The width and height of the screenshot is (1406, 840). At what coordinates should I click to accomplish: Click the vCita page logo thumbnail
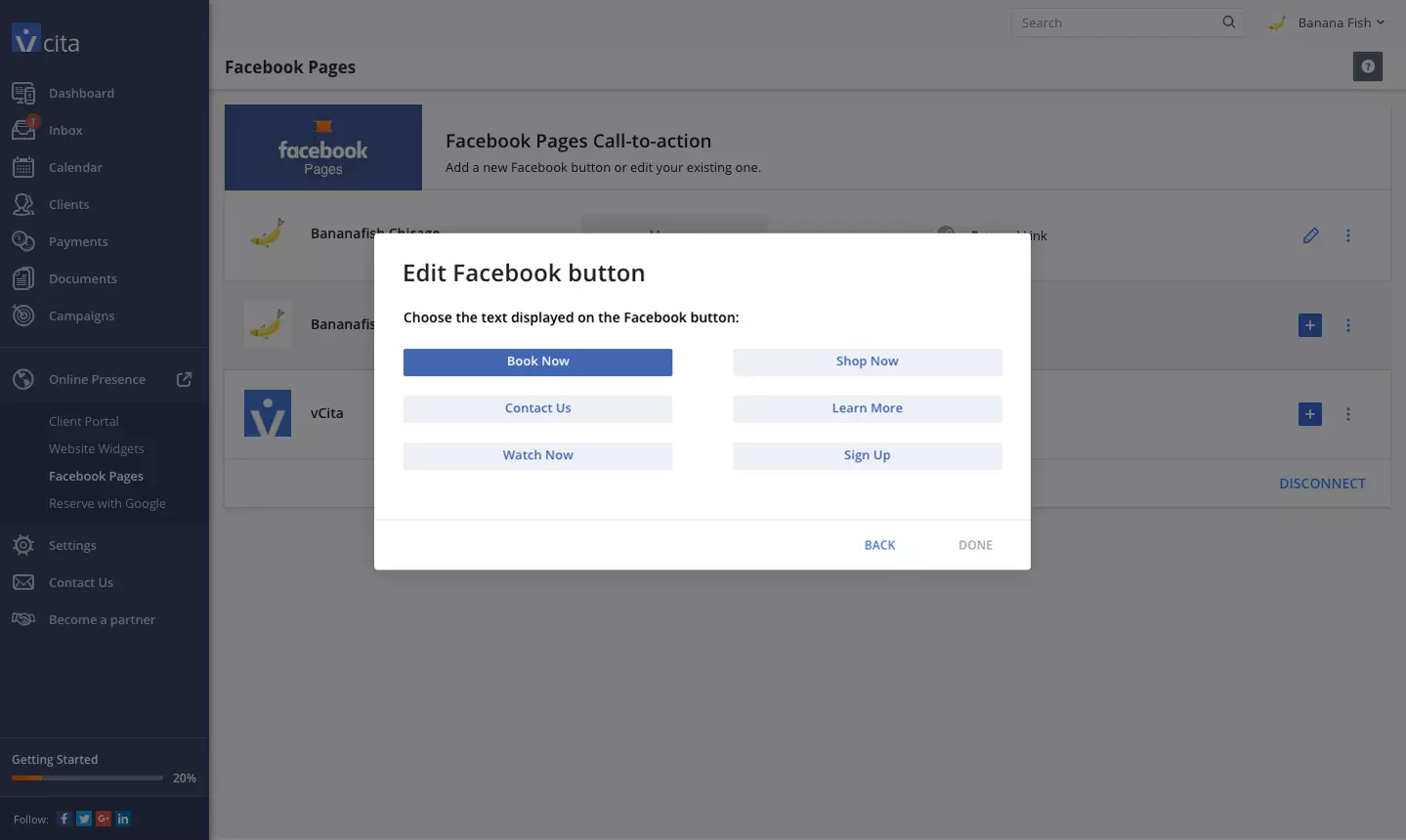pyautogui.click(x=268, y=413)
